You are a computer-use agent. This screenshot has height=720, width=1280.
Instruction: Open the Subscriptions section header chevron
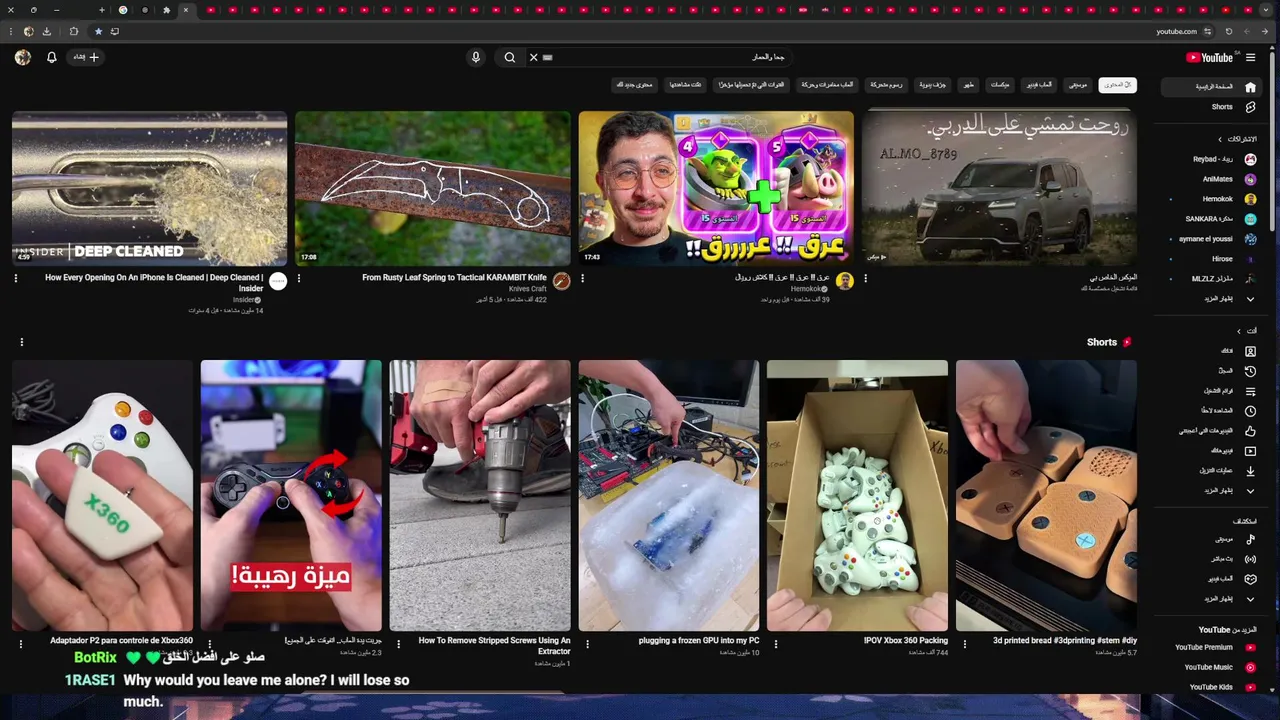click(x=1220, y=139)
